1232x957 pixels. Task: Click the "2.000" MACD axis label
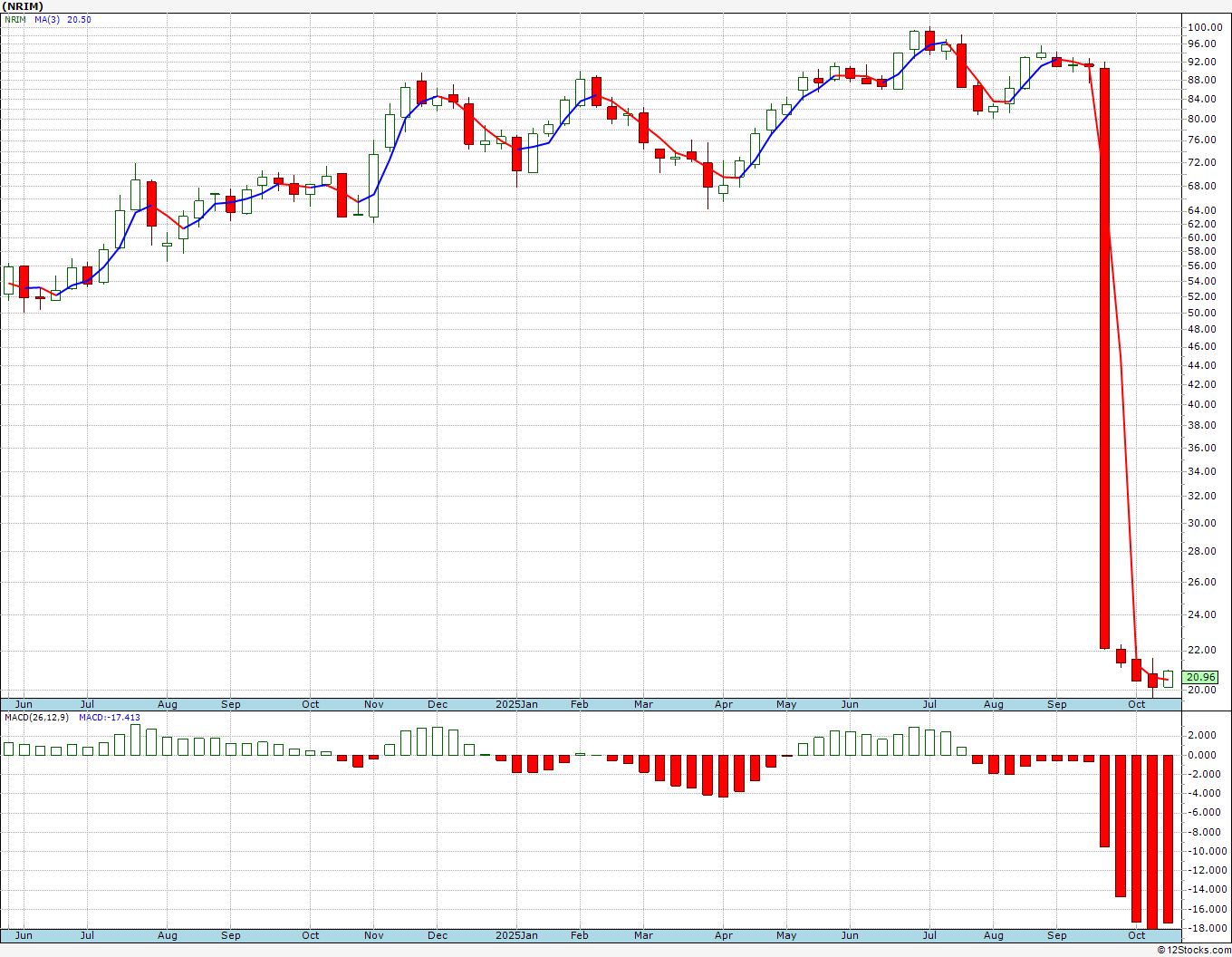pos(1202,735)
